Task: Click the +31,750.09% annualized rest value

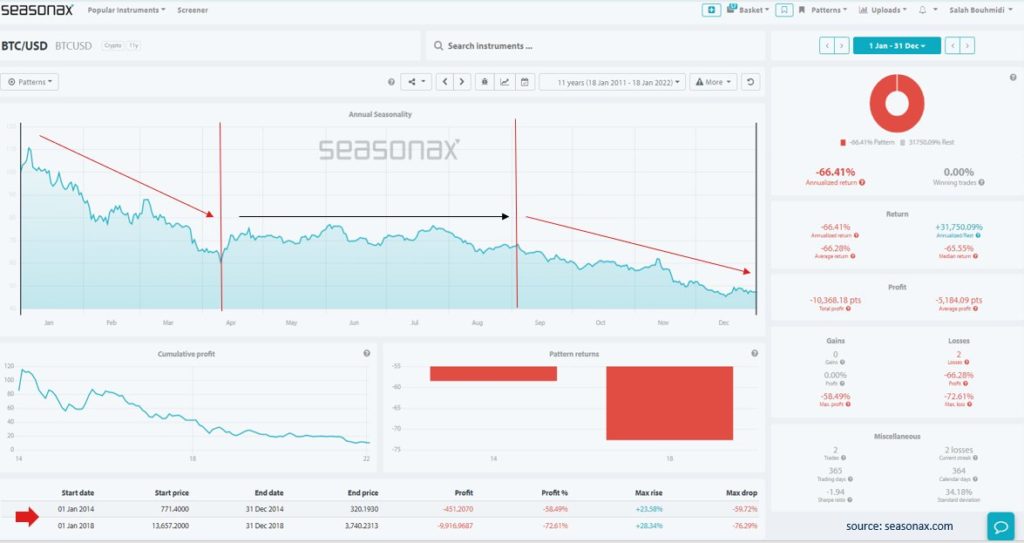Action: click(958, 227)
